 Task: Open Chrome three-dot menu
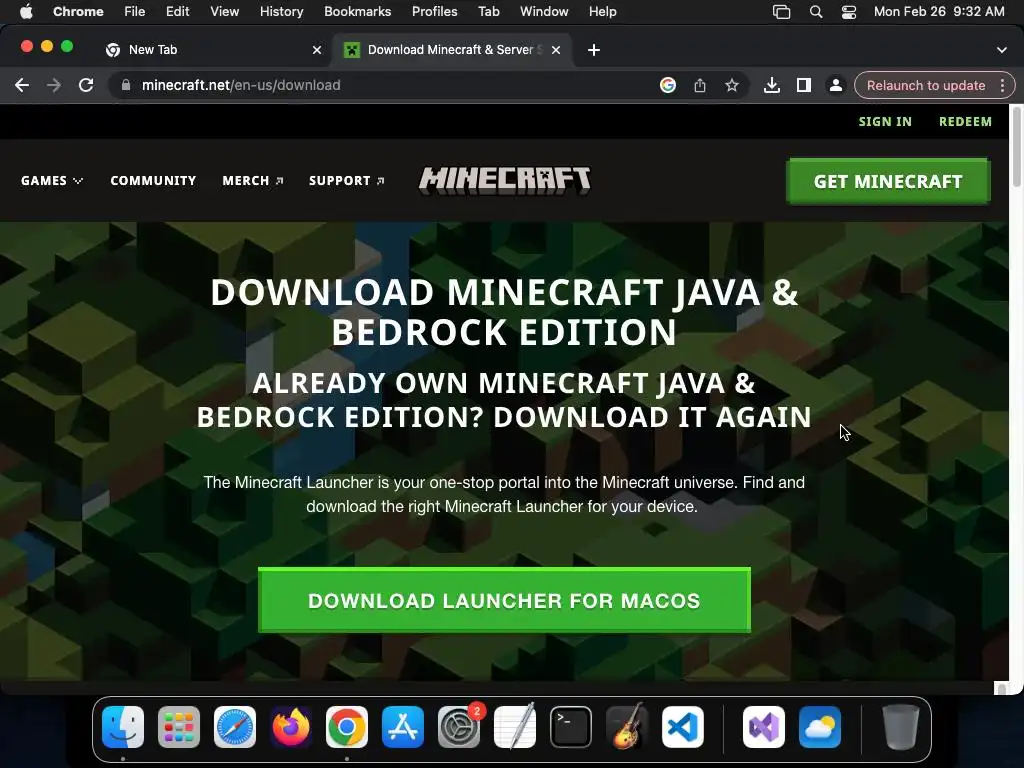(x=1002, y=86)
